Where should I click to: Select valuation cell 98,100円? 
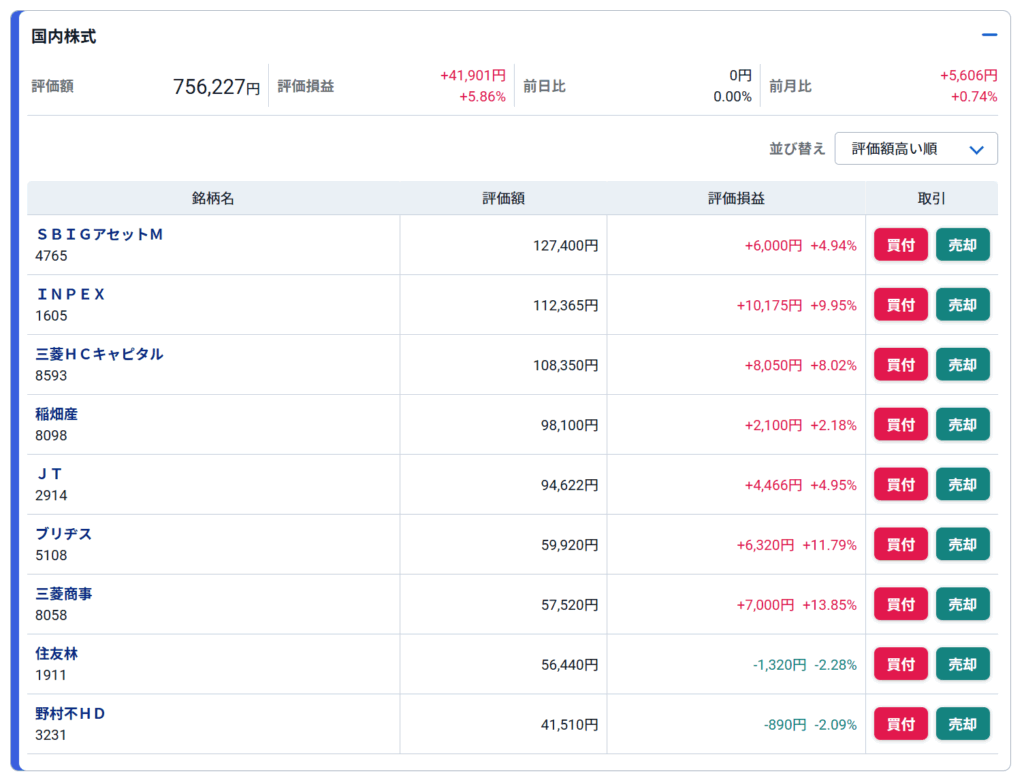point(569,425)
